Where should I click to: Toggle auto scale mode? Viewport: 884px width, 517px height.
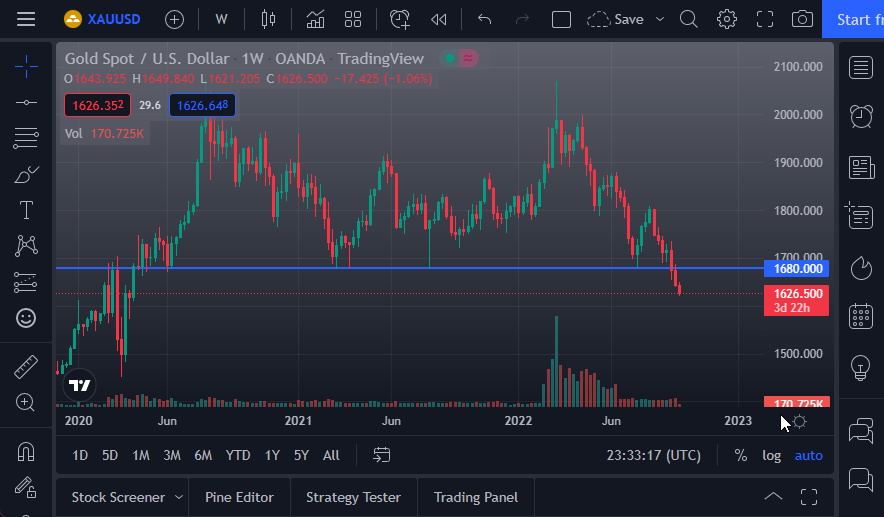click(x=808, y=455)
